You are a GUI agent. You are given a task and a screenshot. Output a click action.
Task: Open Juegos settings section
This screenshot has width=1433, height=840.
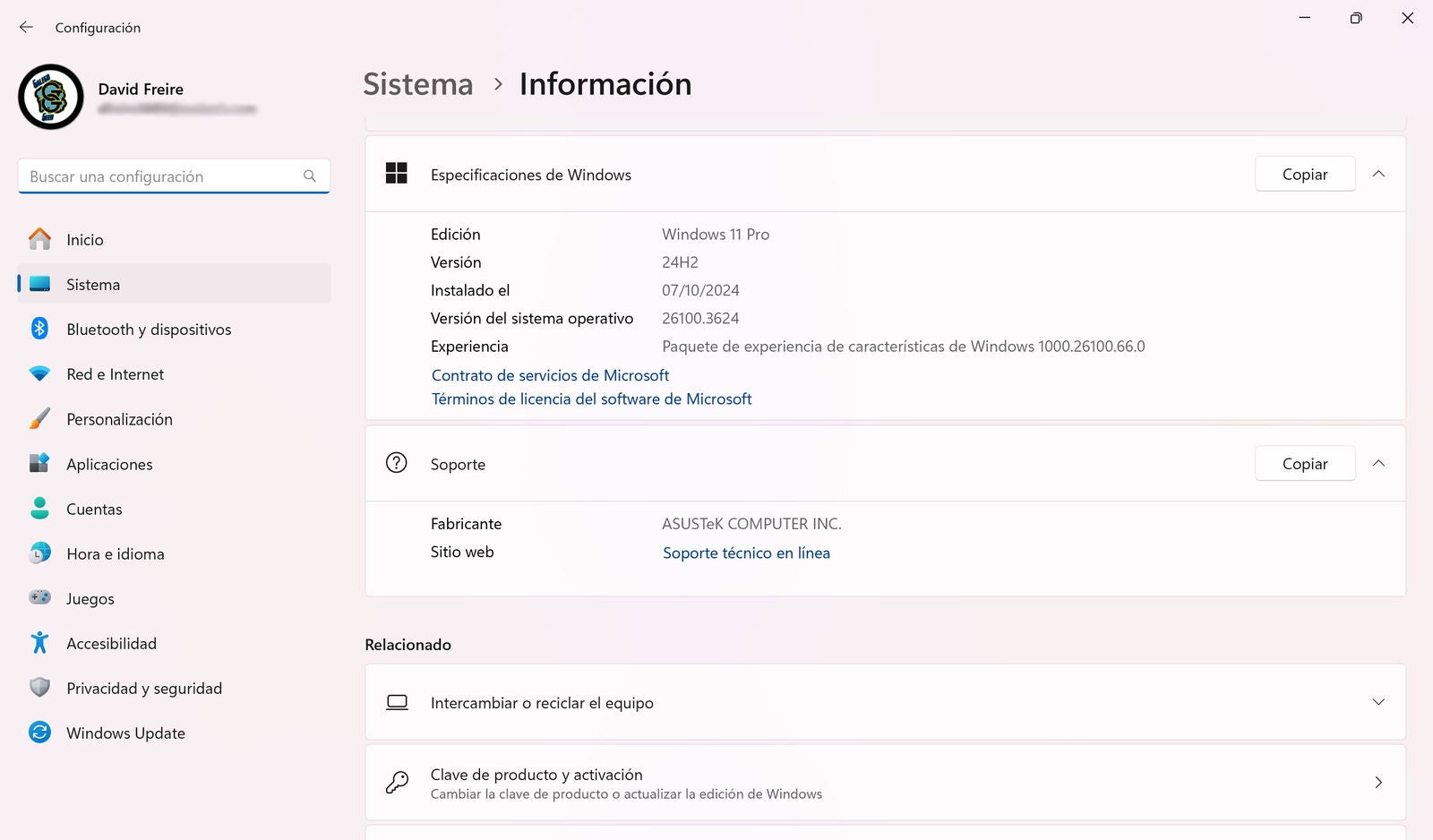[90, 598]
